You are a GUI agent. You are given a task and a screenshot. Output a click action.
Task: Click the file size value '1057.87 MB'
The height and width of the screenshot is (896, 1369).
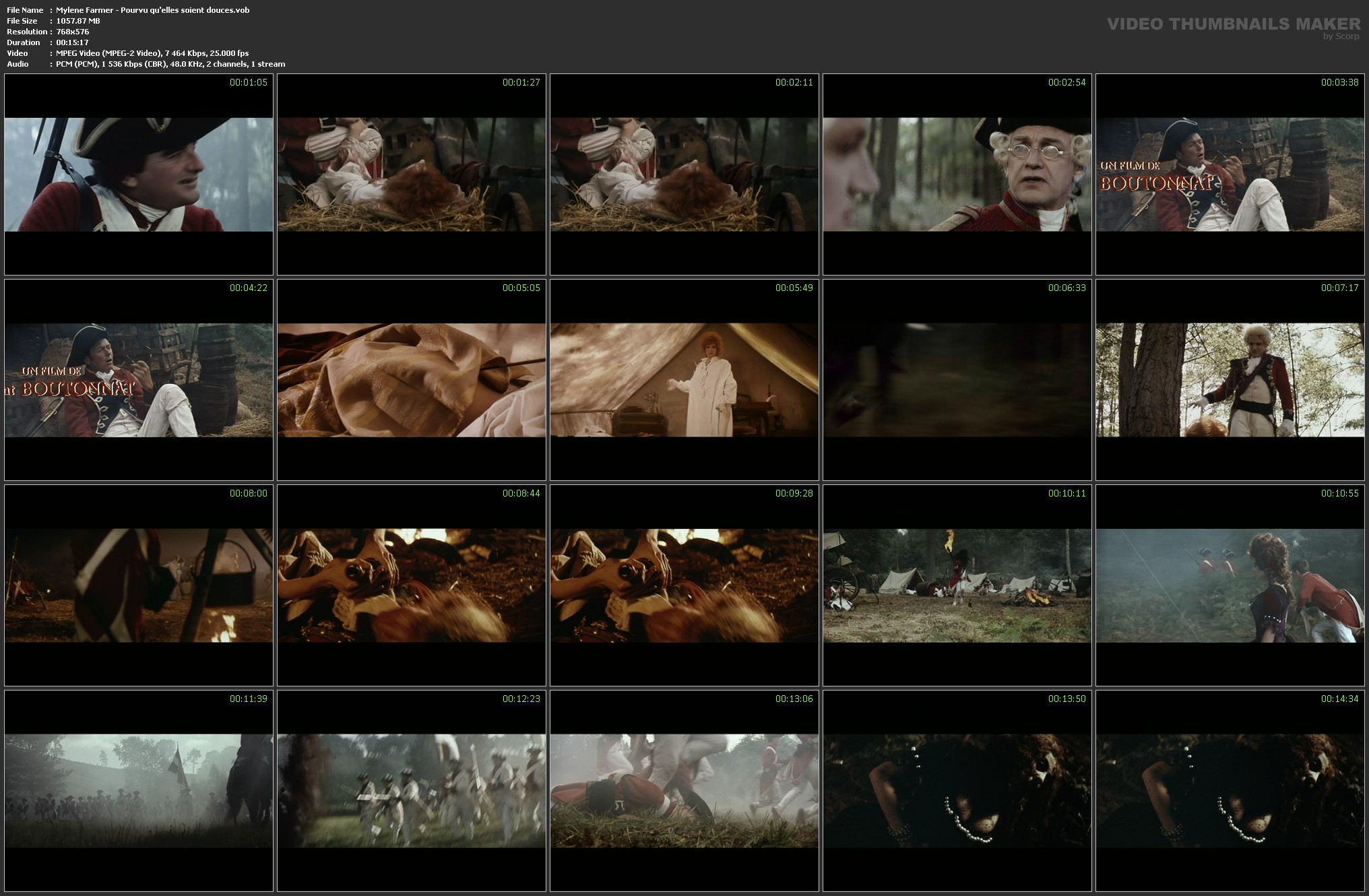pos(78,21)
